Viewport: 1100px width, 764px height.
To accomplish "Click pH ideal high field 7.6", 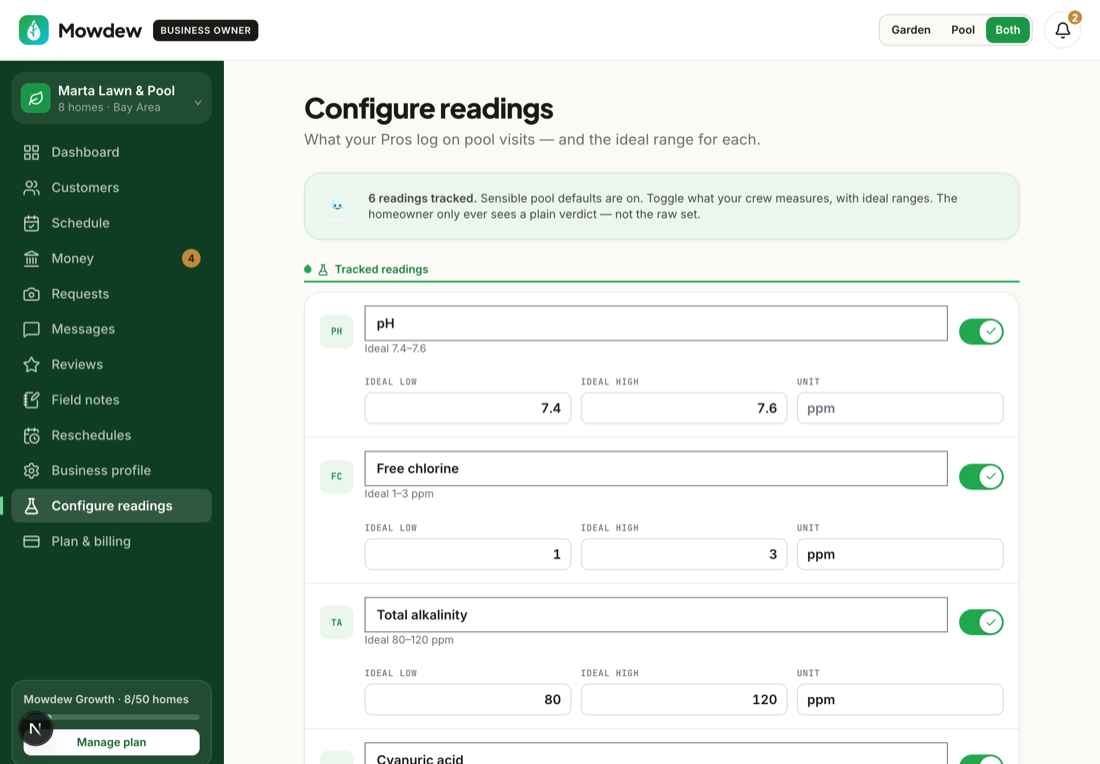I will (684, 408).
